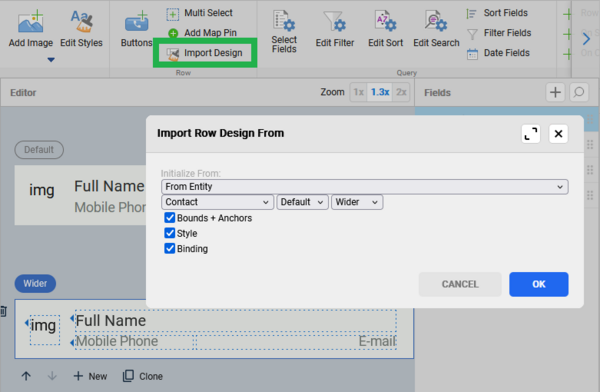Open Edit Search tool

coord(436,29)
